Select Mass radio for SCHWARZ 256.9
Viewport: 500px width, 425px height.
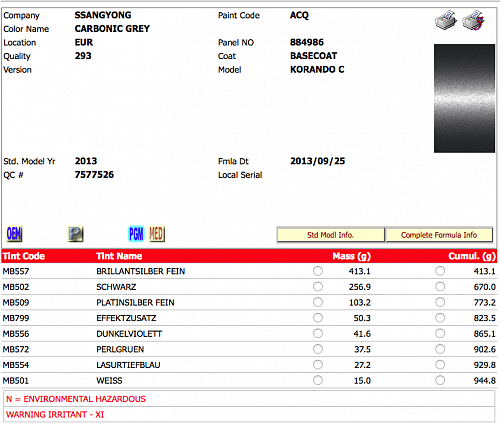click(318, 287)
